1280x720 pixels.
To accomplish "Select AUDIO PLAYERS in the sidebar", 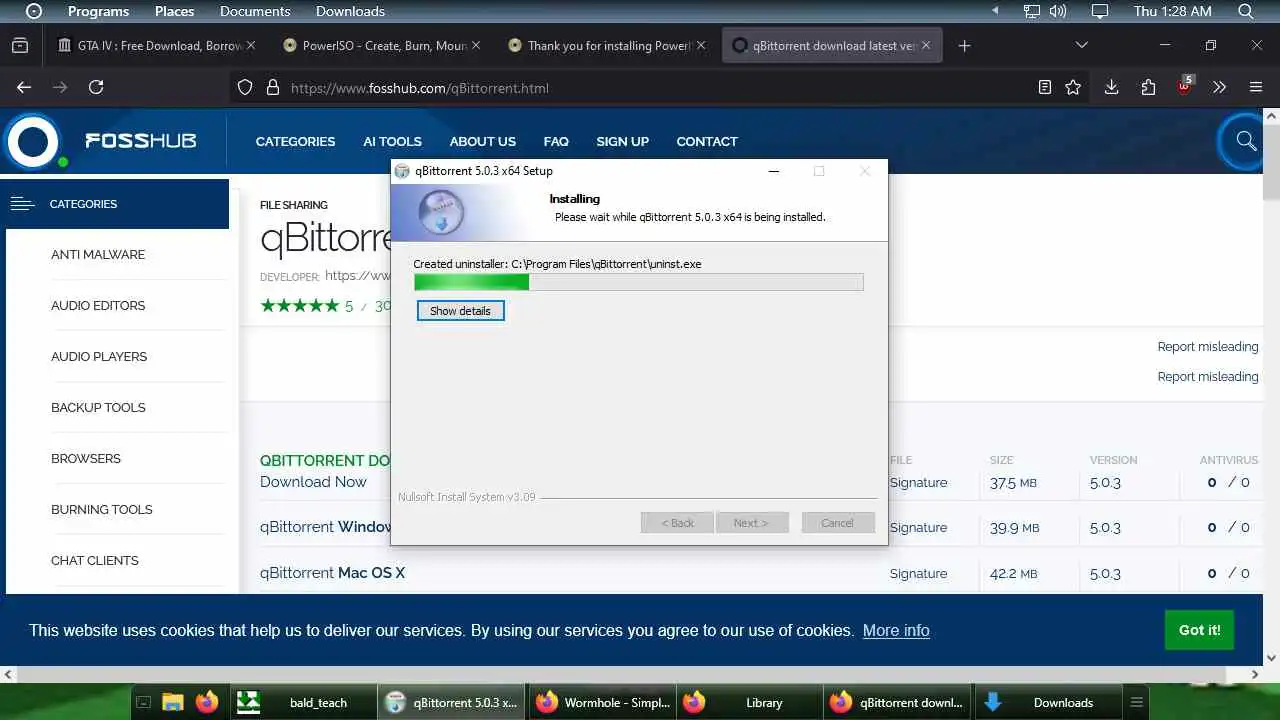I will pos(99,356).
